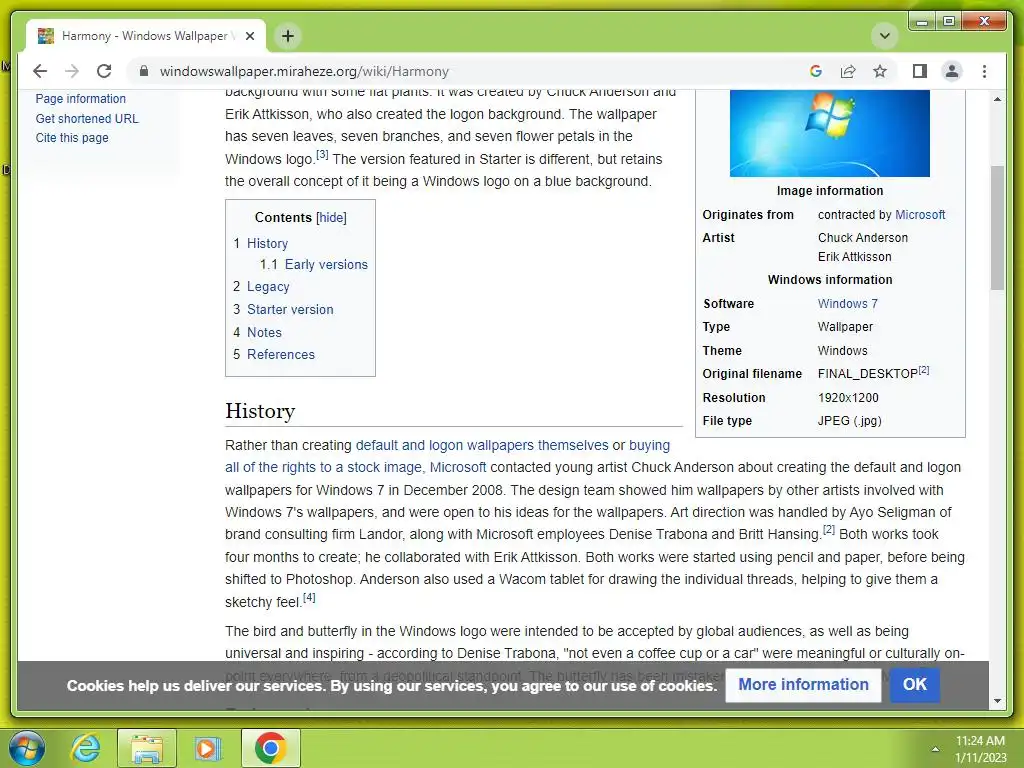The width and height of the screenshot is (1024, 768).
Task: Open footnote [3] after Windows logo
Action: pyautogui.click(x=322, y=155)
